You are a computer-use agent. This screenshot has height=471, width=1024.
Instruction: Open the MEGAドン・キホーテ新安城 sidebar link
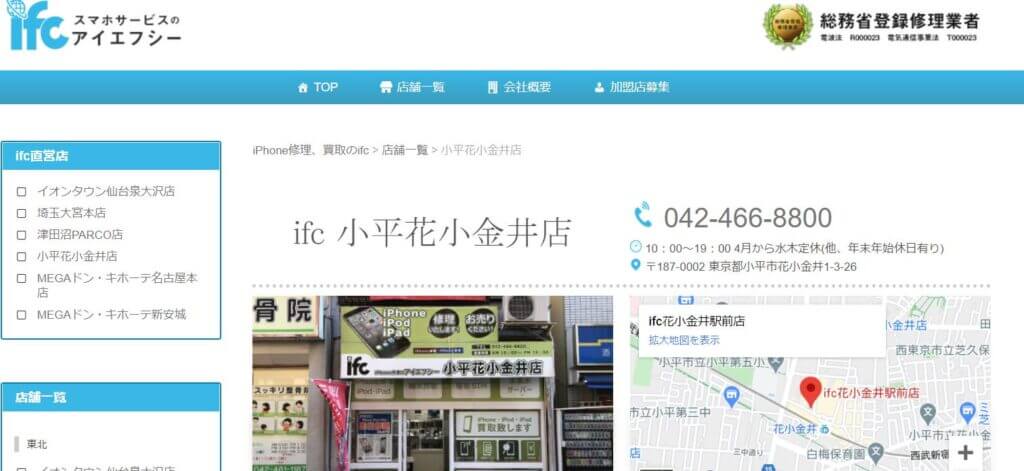point(111,314)
